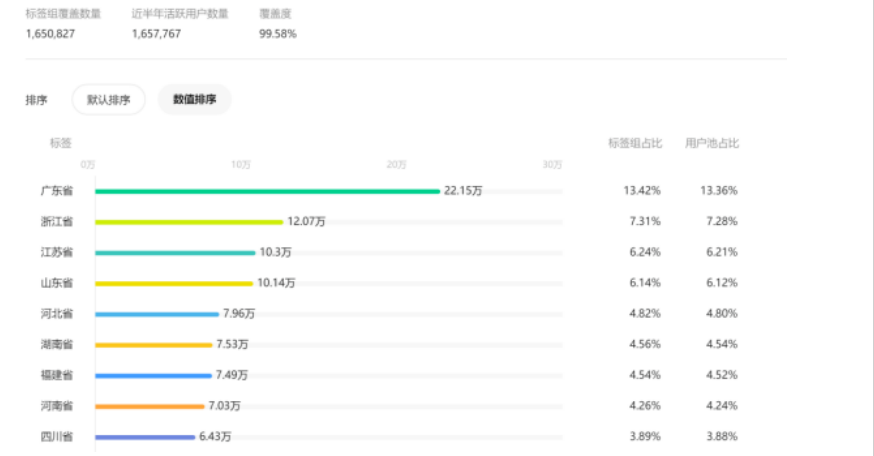Click the 近半年活跃用户数量 value 1,657,767
The image size is (874, 456).
tap(156, 34)
